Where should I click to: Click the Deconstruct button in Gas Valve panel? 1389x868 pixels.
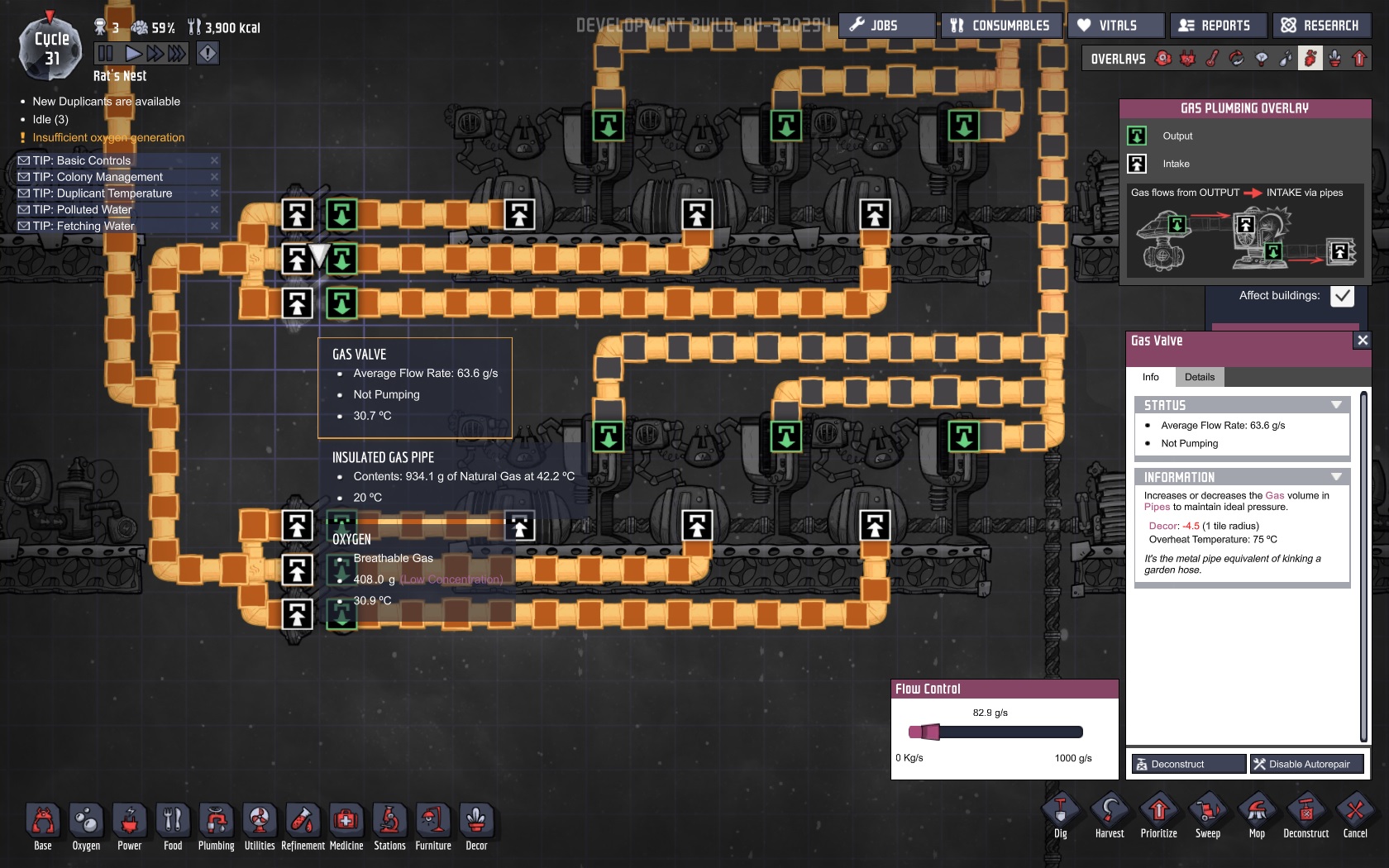(x=1189, y=764)
